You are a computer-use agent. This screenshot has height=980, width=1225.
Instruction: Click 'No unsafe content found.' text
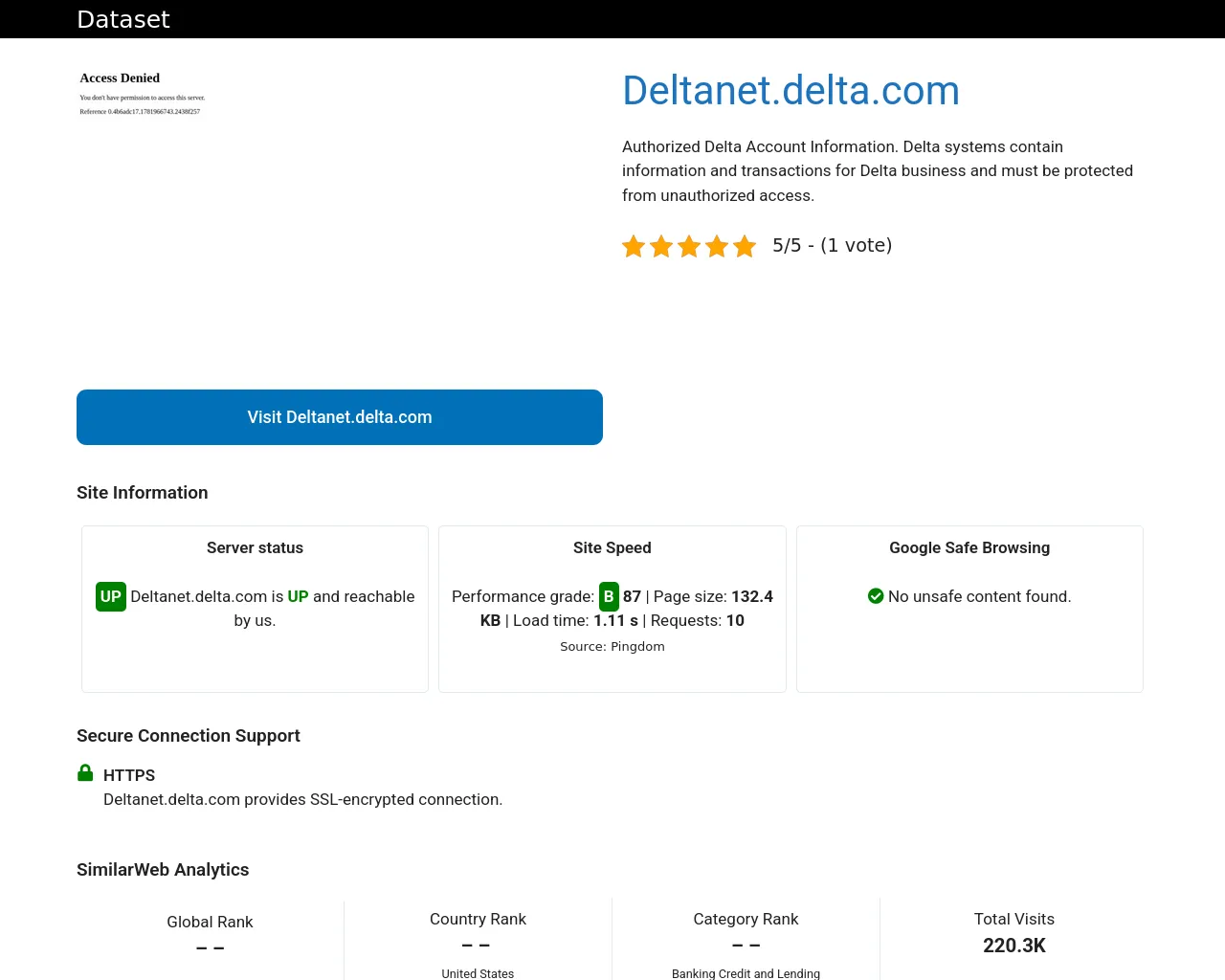[980, 597]
